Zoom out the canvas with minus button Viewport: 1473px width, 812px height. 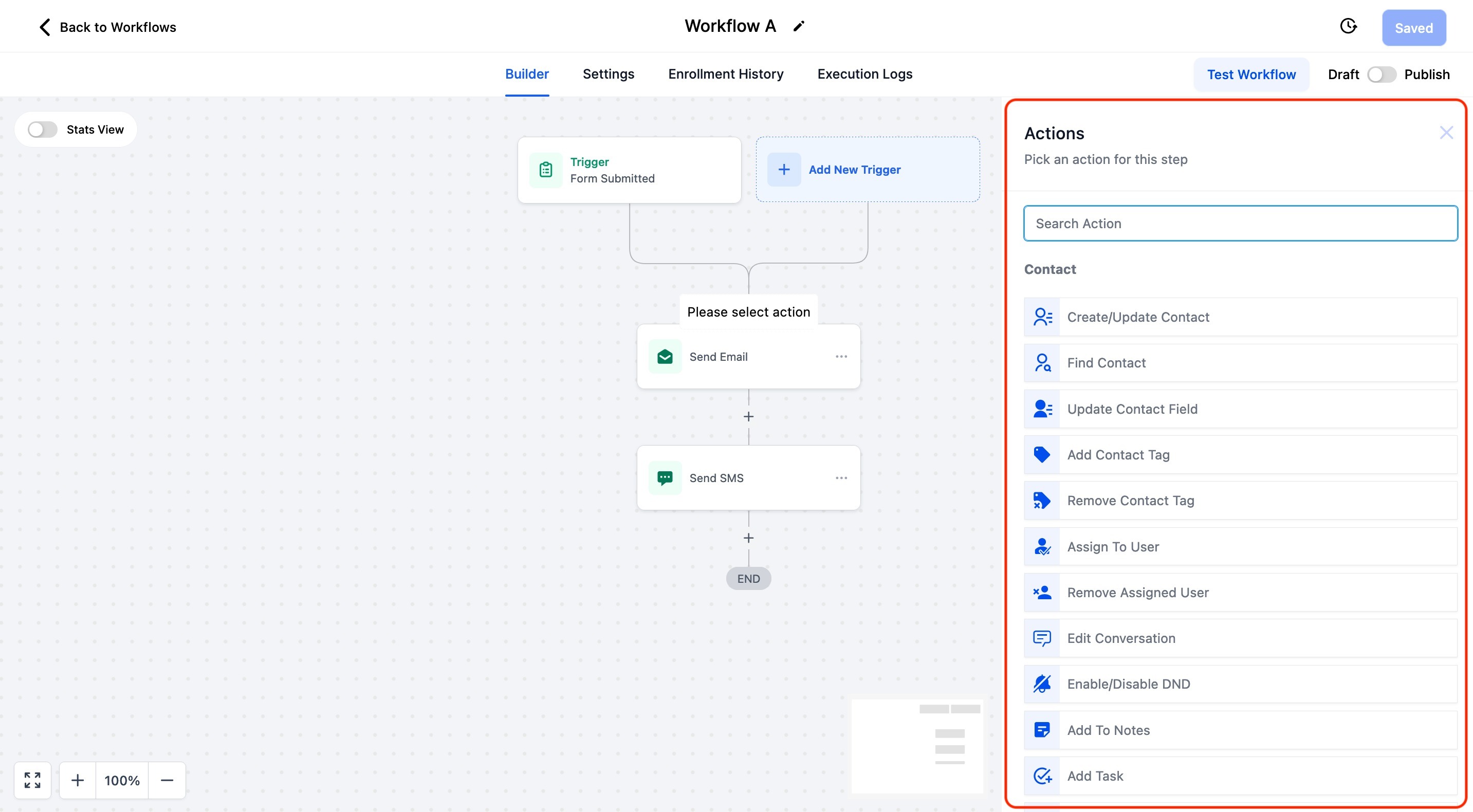(x=167, y=780)
